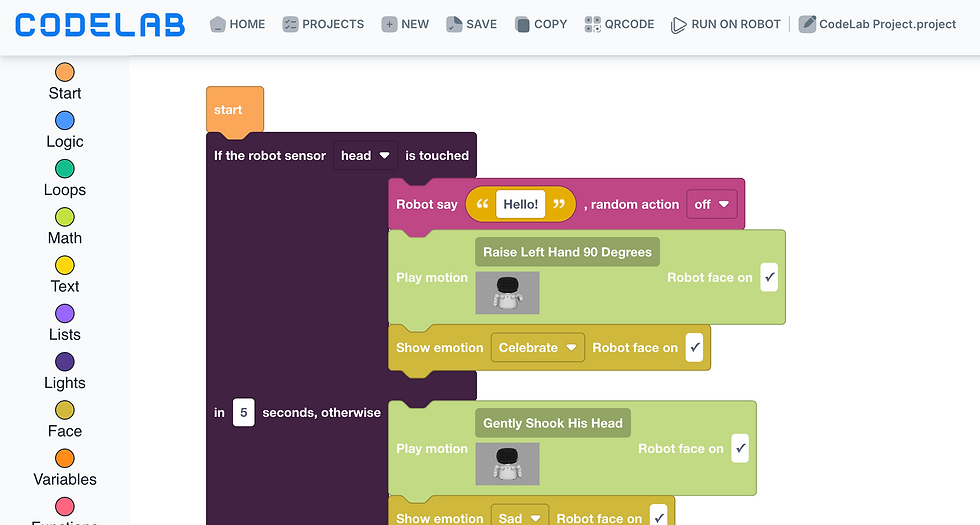Open the Variables category label
The height and width of the screenshot is (525, 980).
tap(65, 479)
